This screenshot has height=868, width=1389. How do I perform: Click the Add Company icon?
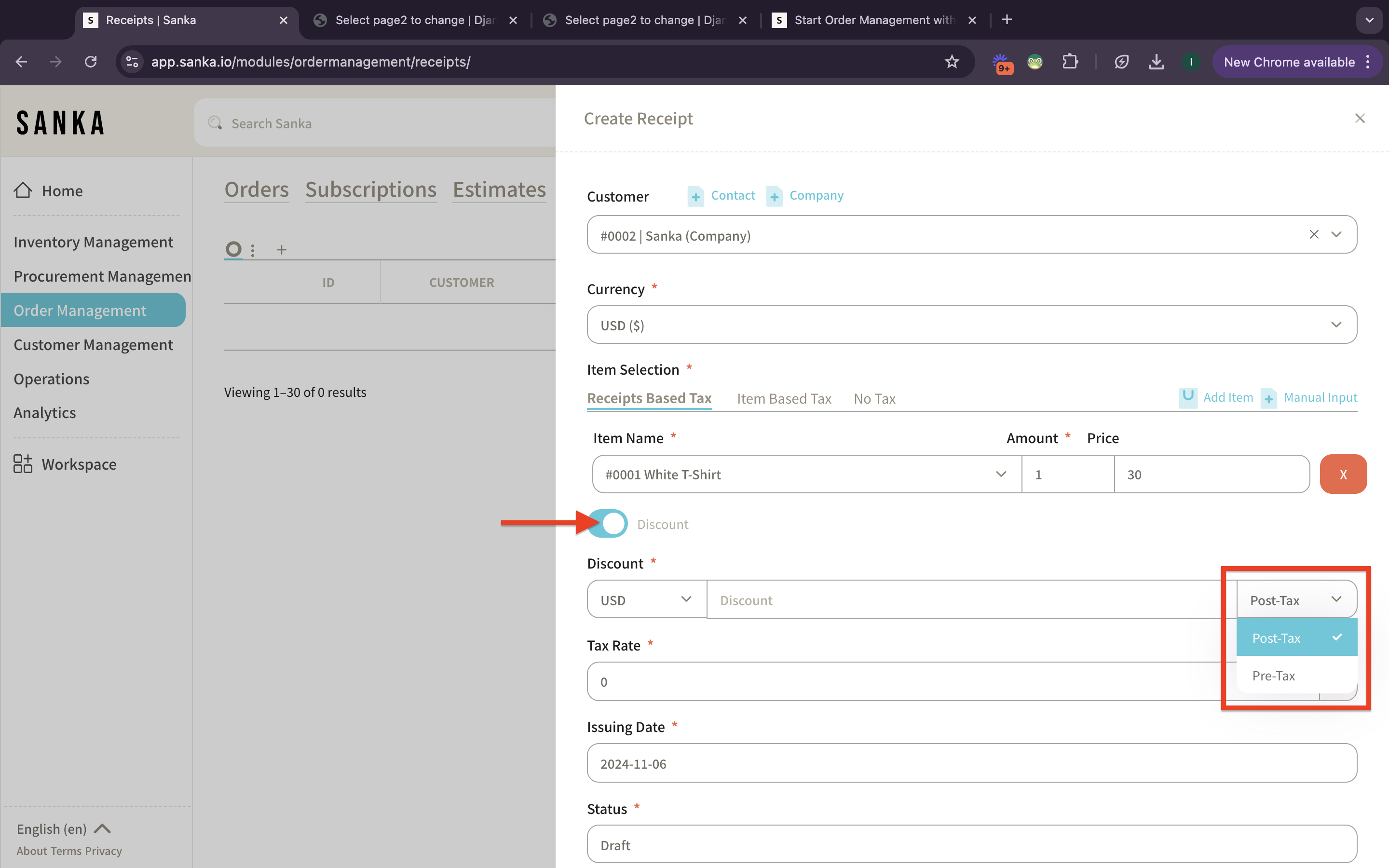tap(774, 195)
